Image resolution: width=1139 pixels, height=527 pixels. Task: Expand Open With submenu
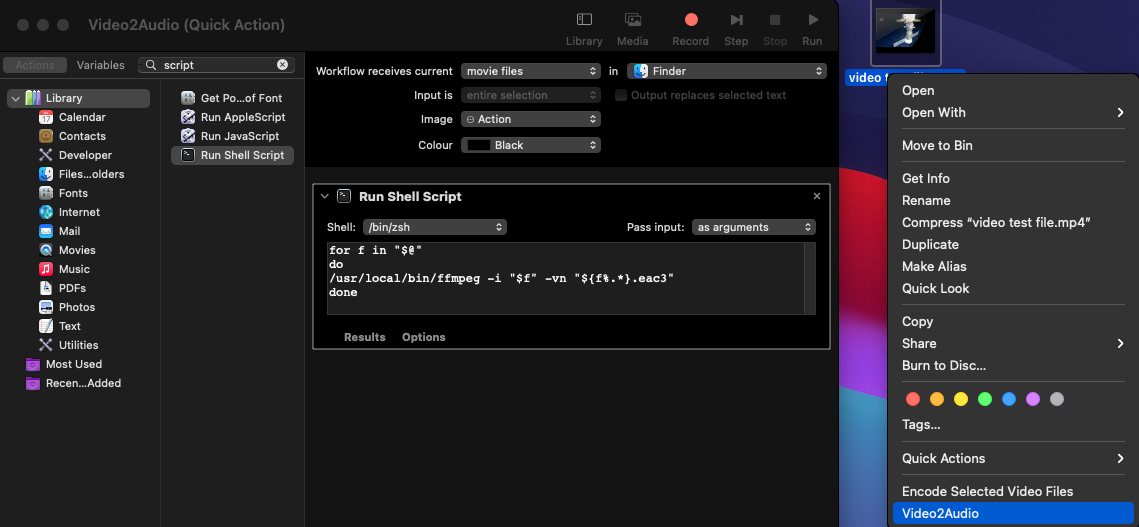click(1013, 113)
